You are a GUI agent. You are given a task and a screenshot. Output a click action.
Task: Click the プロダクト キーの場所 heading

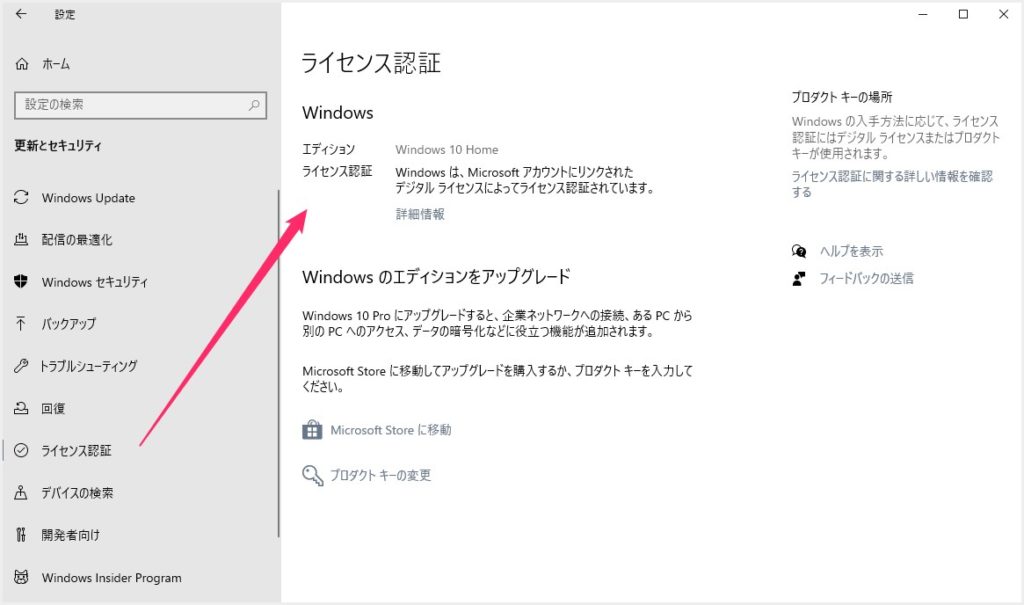click(x=842, y=97)
